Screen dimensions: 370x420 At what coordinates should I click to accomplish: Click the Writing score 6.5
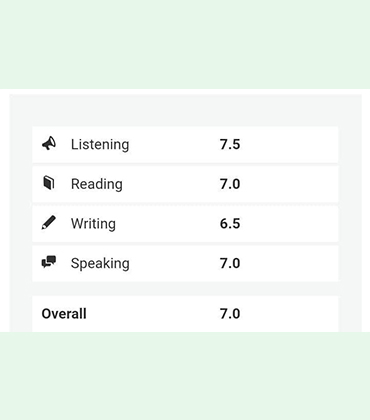pos(230,224)
